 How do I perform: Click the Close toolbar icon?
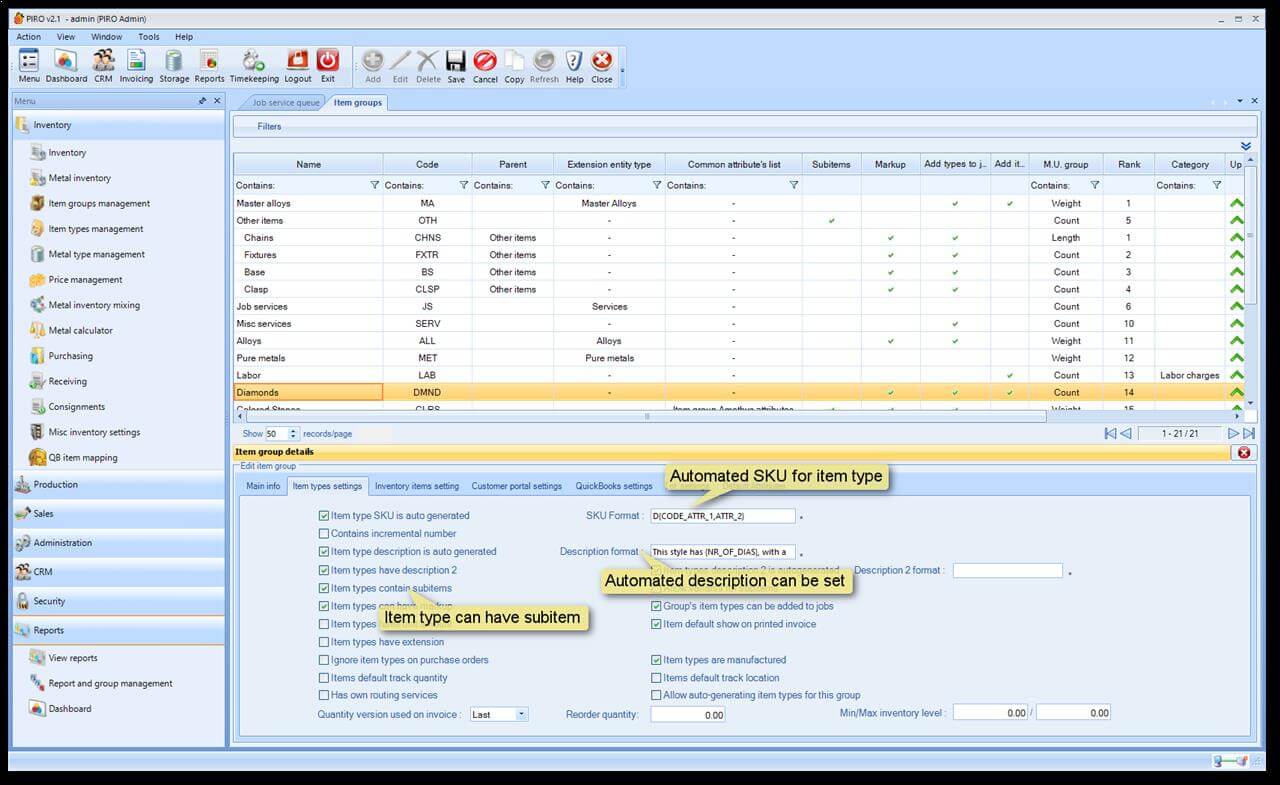[x=601, y=66]
